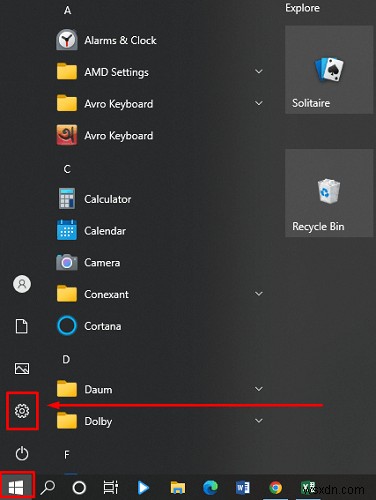Screen dimensions: 376x500
Task: Expand the Conexant folder chevron
Action: pos(259,293)
